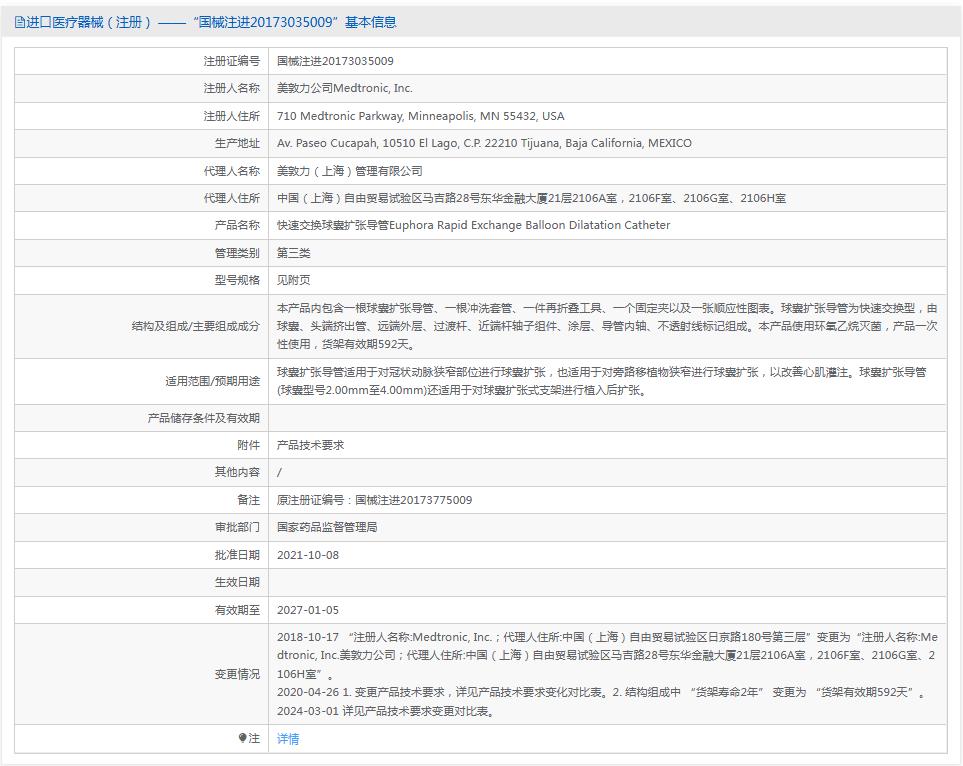Select the 产品技术要求 value

tap(310, 445)
